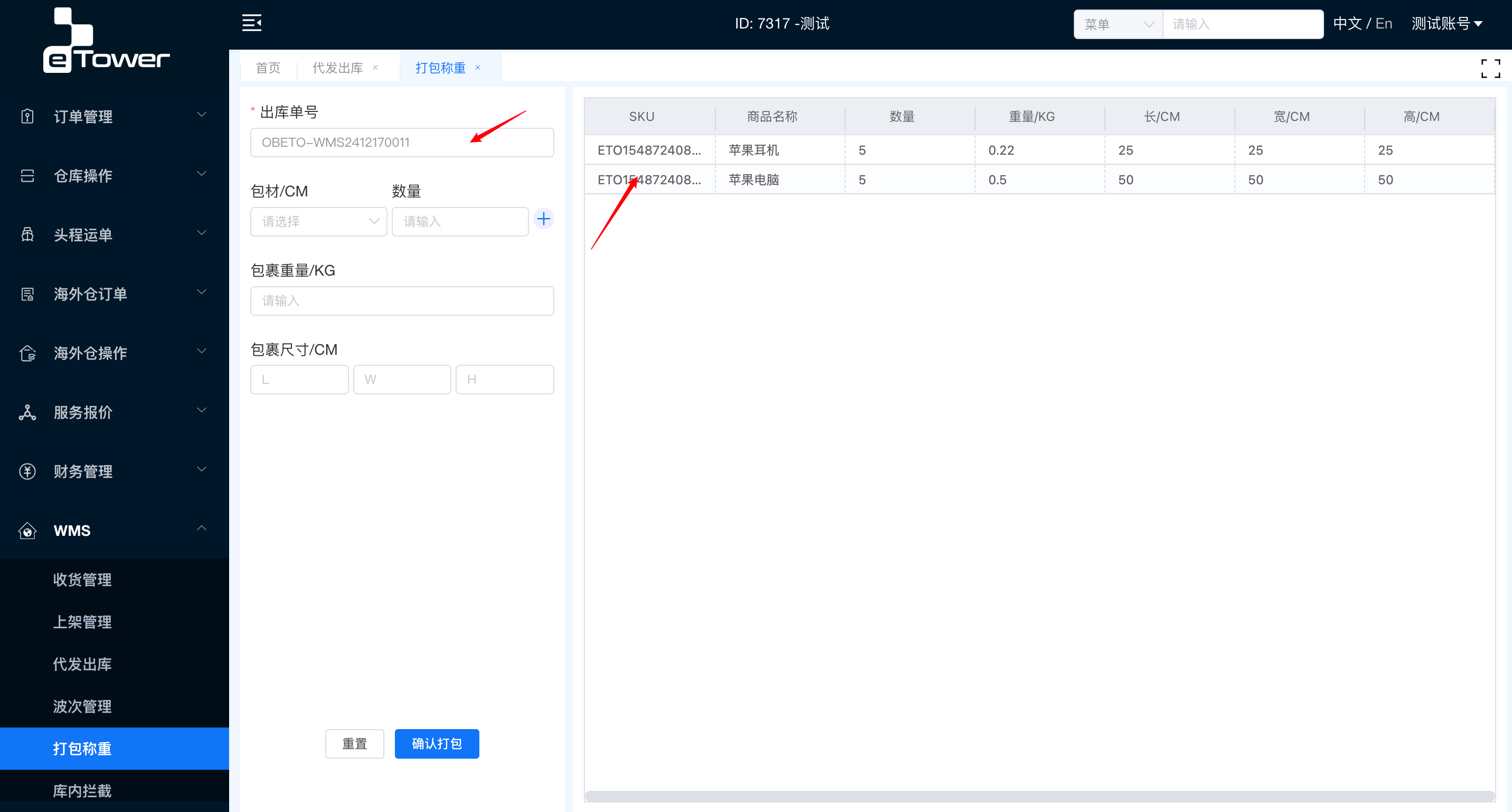This screenshot has width=1512, height=812.
Task: Open the 菜单 search type dropdown
Action: click(1118, 24)
